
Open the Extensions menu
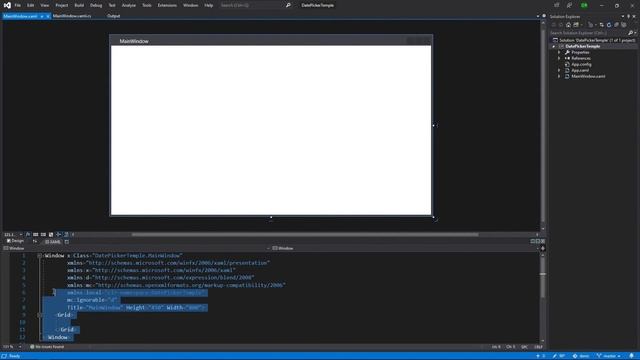(x=167, y=5)
